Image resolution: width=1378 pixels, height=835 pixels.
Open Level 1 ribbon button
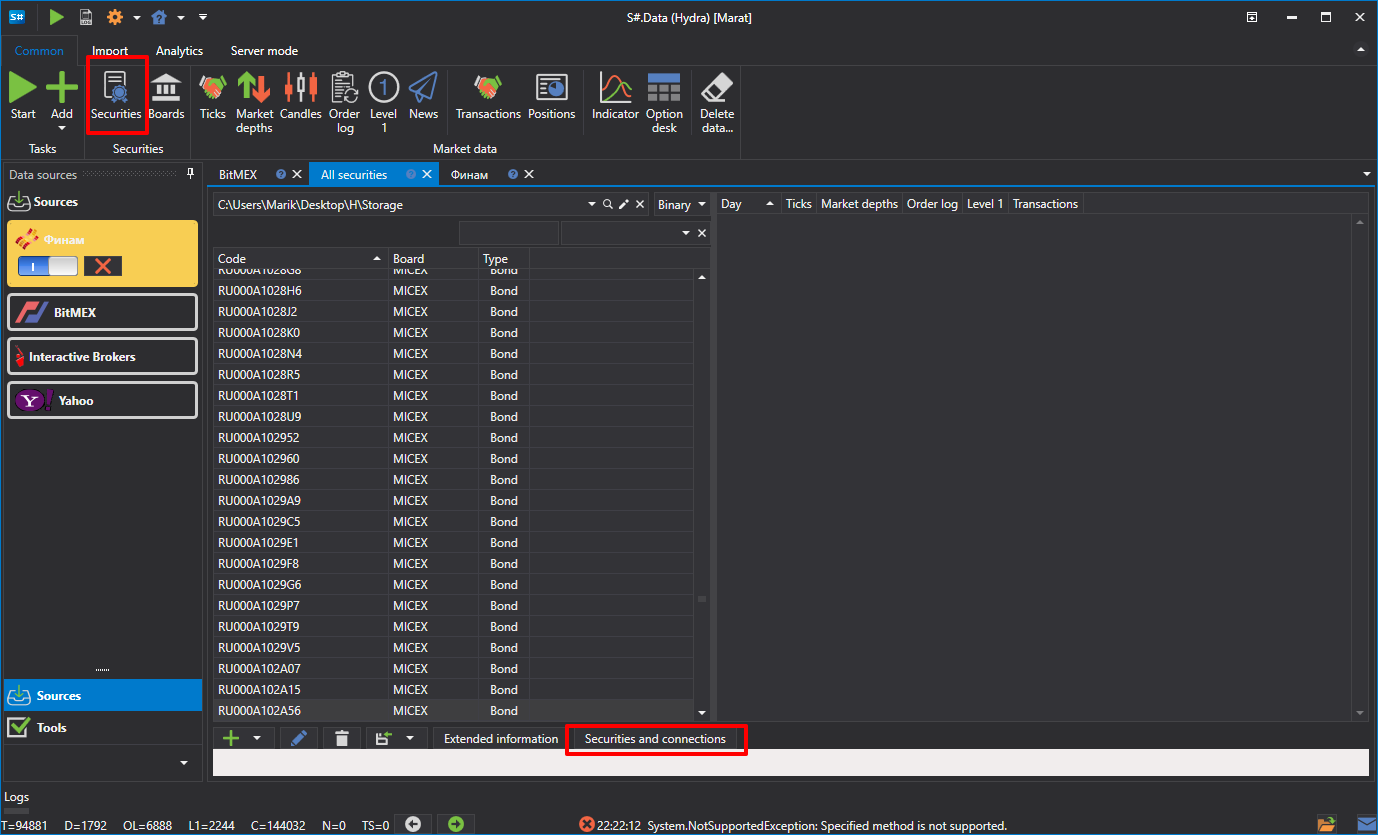coord(384,104)
